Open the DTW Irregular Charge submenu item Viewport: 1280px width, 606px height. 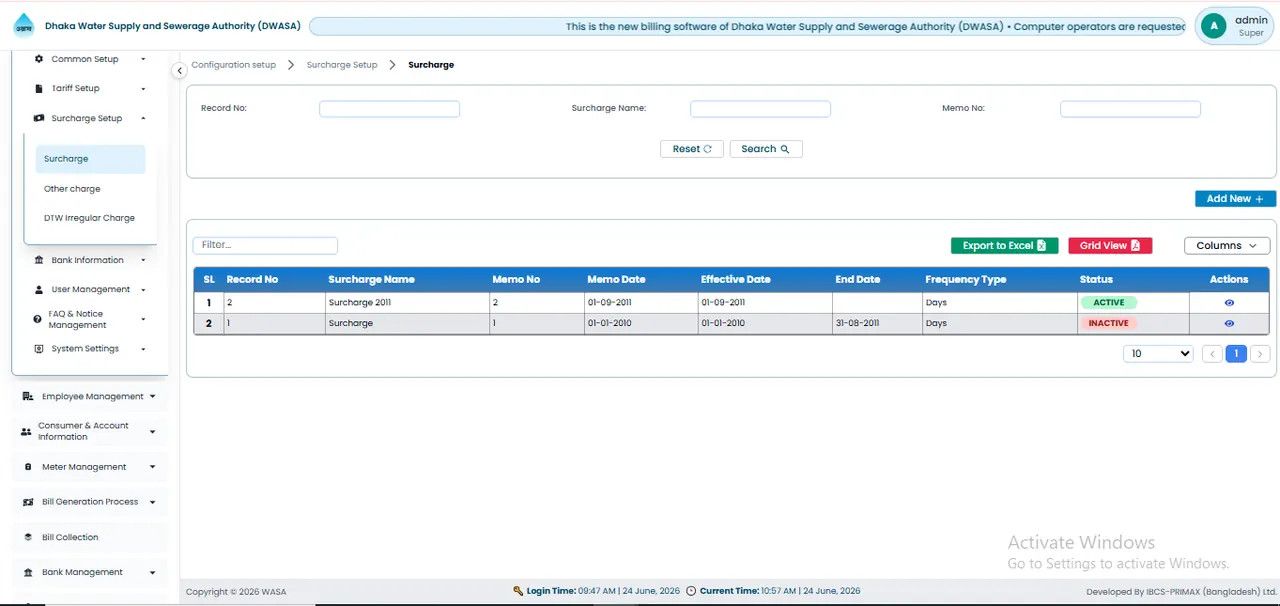tap(89, 218)
